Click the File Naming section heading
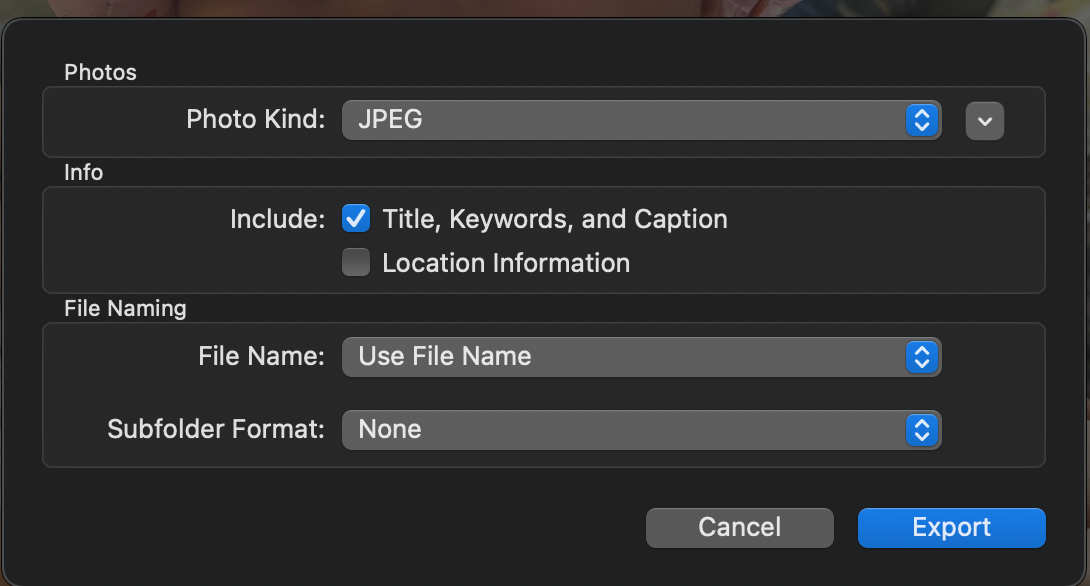The height and width of the screenshot is (586, 1090). click(125, 308)
